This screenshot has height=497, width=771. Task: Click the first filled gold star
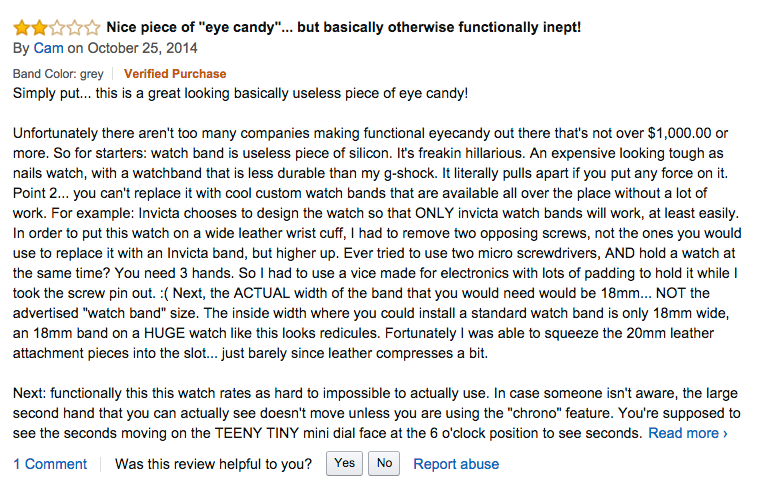(22, 28)
